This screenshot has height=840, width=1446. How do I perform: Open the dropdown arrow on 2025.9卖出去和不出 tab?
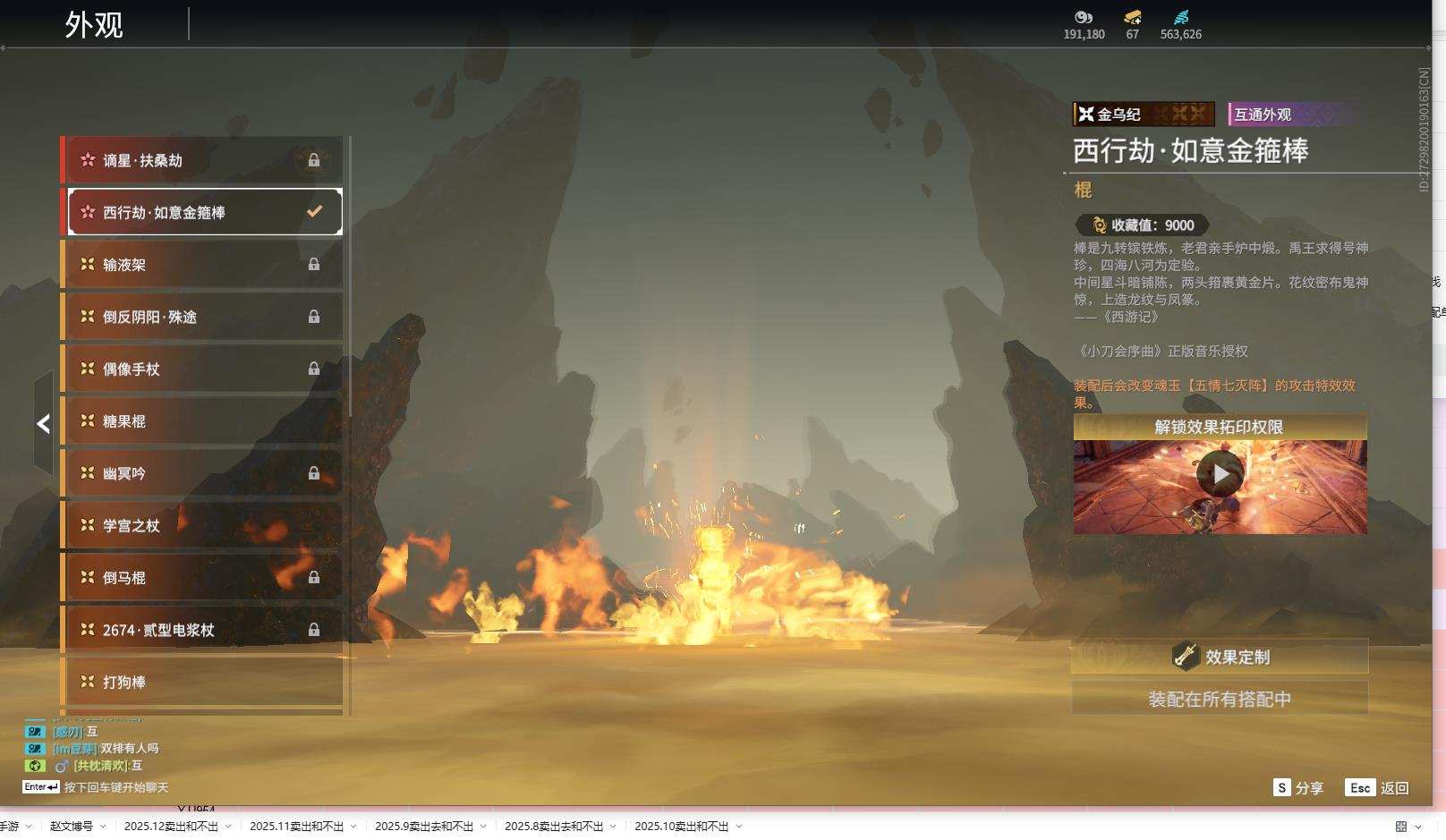click(x=483, y=827)
